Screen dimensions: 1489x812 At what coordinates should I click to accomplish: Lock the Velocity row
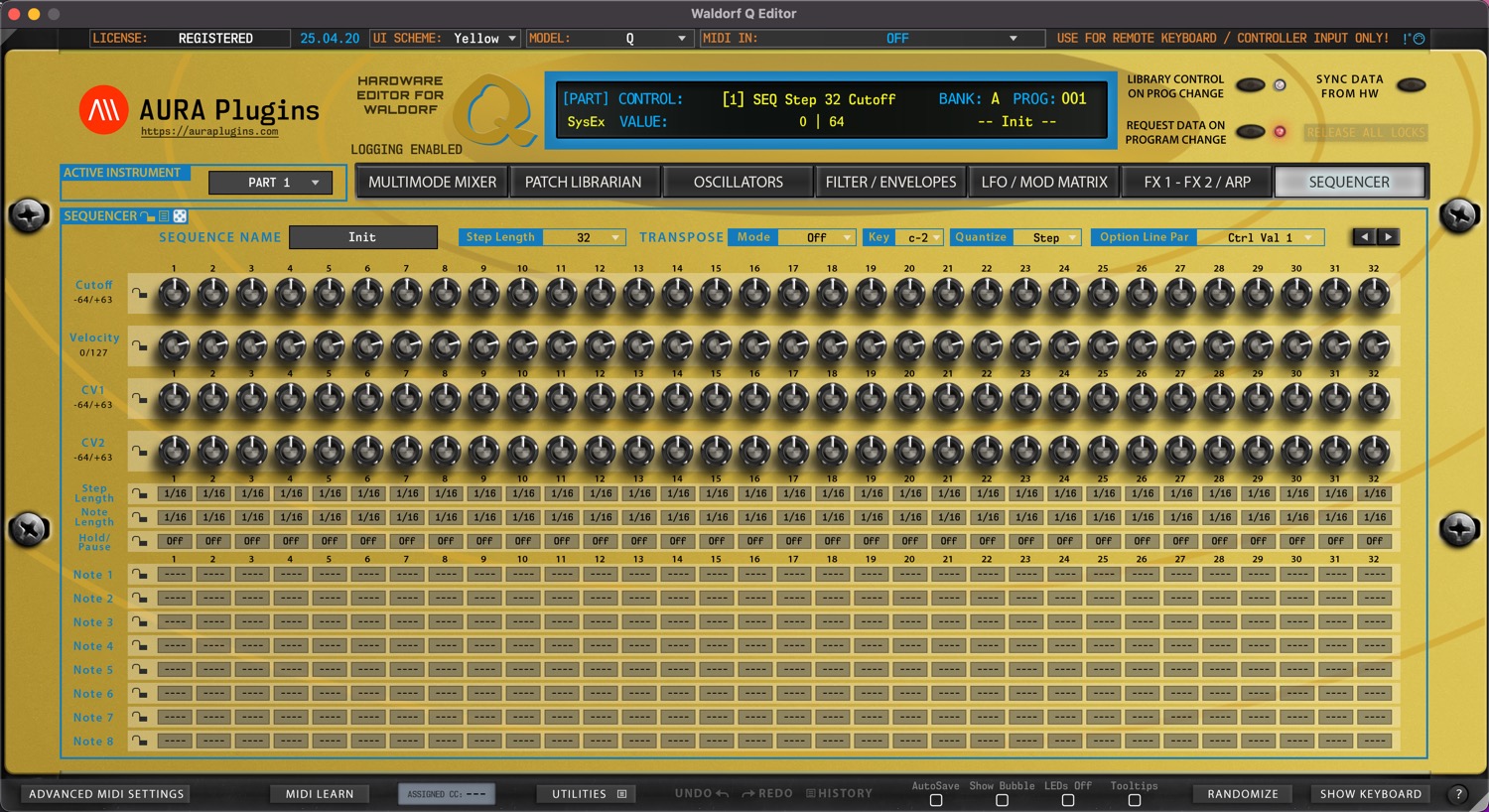pos(140,346)
